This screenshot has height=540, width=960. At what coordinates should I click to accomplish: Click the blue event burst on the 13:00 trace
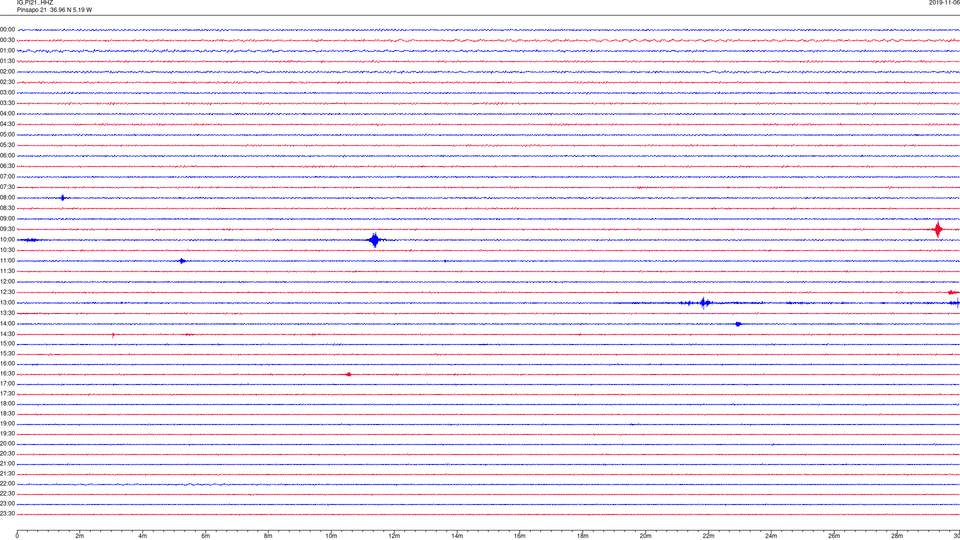pyautogui.click(x=705, y=302)
